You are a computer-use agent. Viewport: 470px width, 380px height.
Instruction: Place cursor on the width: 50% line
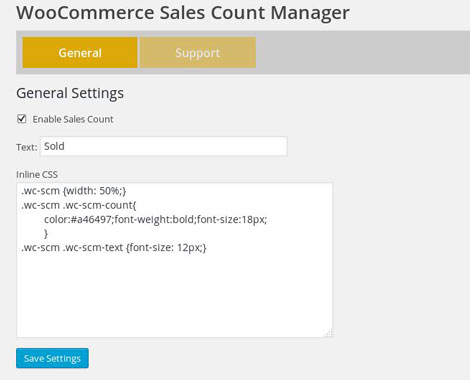[x=74, y=191]
